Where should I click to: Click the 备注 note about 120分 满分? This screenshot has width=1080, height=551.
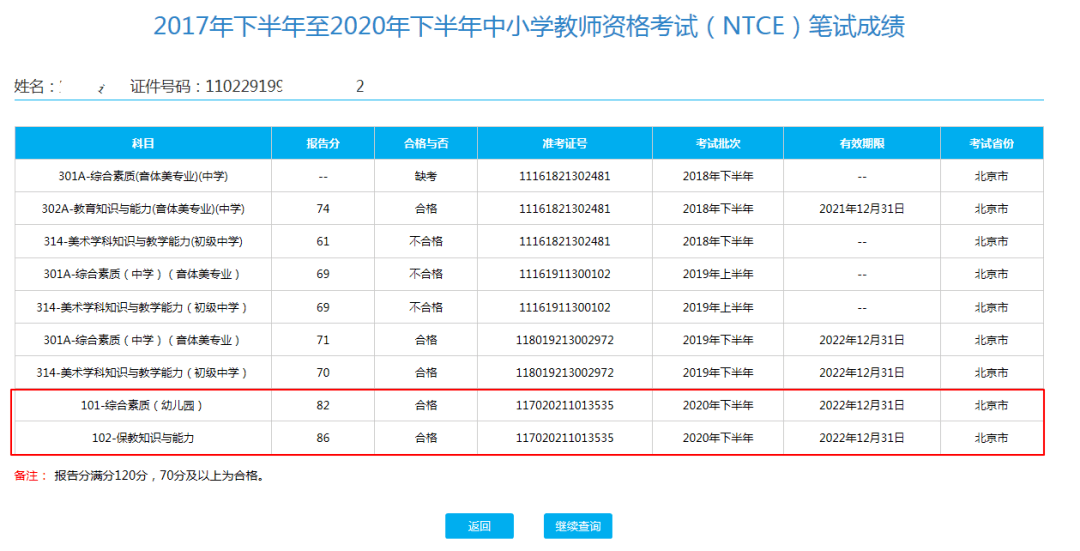tap(140, 476)
